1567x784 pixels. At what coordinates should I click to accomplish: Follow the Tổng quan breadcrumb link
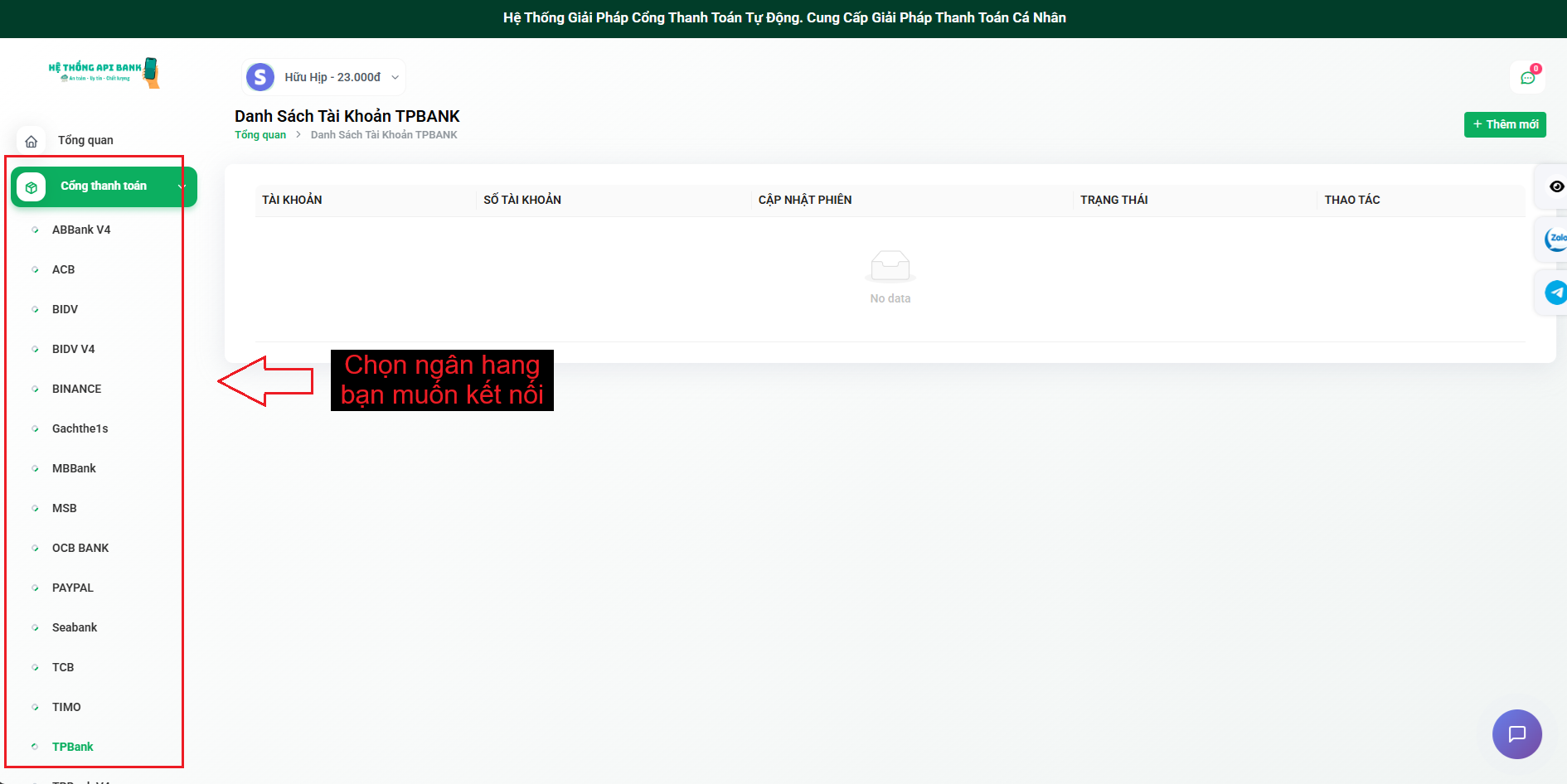pyautogui.click(x=260, y=135)
